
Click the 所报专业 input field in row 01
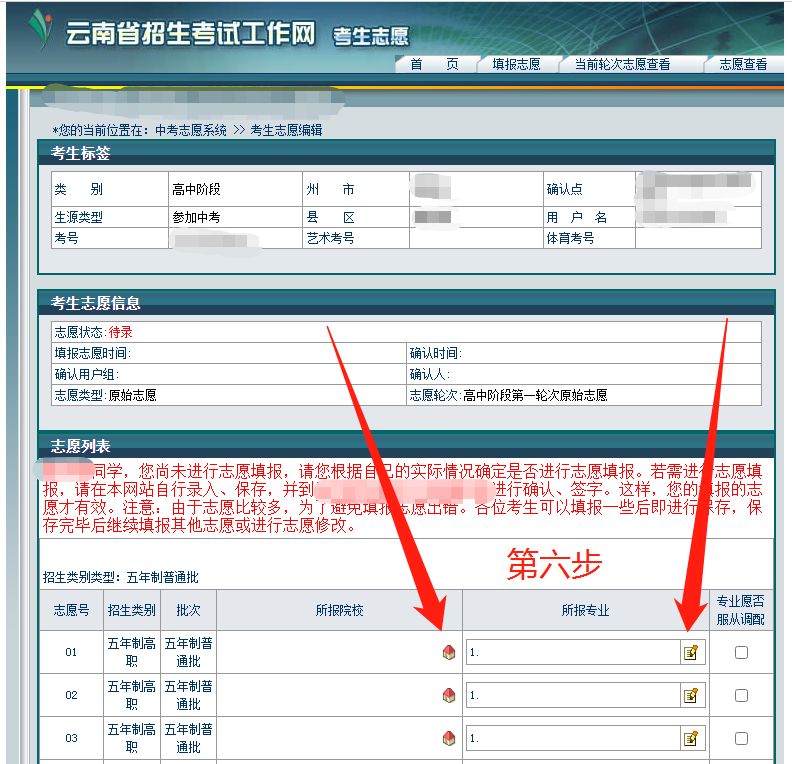[573, 653]
